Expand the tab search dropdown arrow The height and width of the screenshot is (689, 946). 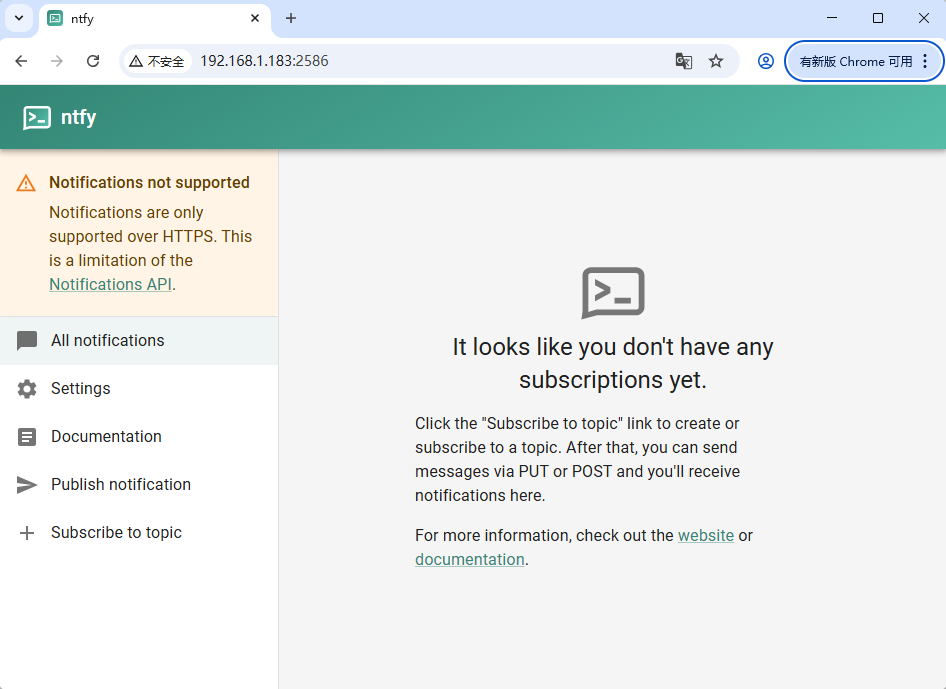coord(19,18)
